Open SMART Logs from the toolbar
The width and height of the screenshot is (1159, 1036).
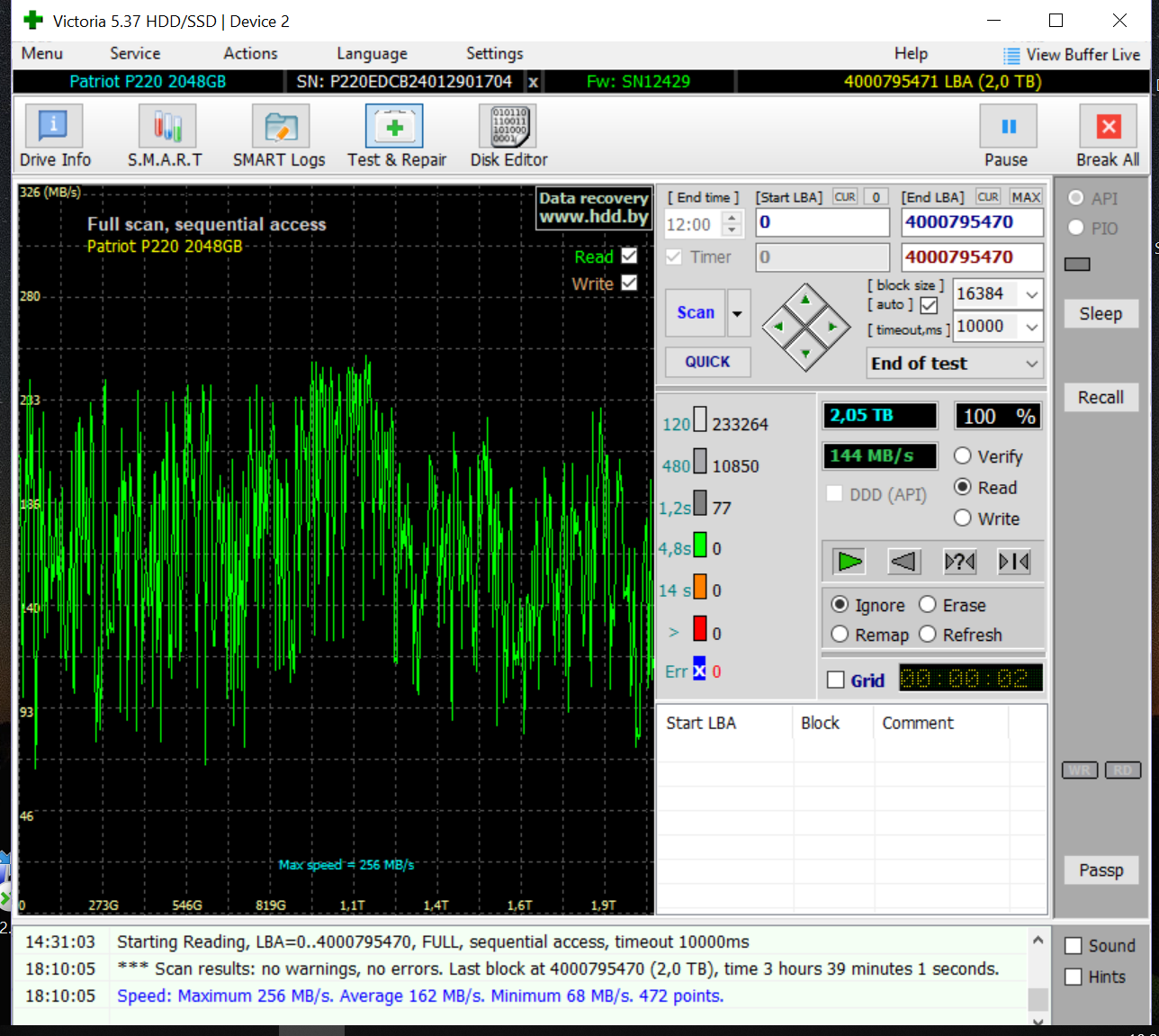pyautogui.click(x=280, y=127)
